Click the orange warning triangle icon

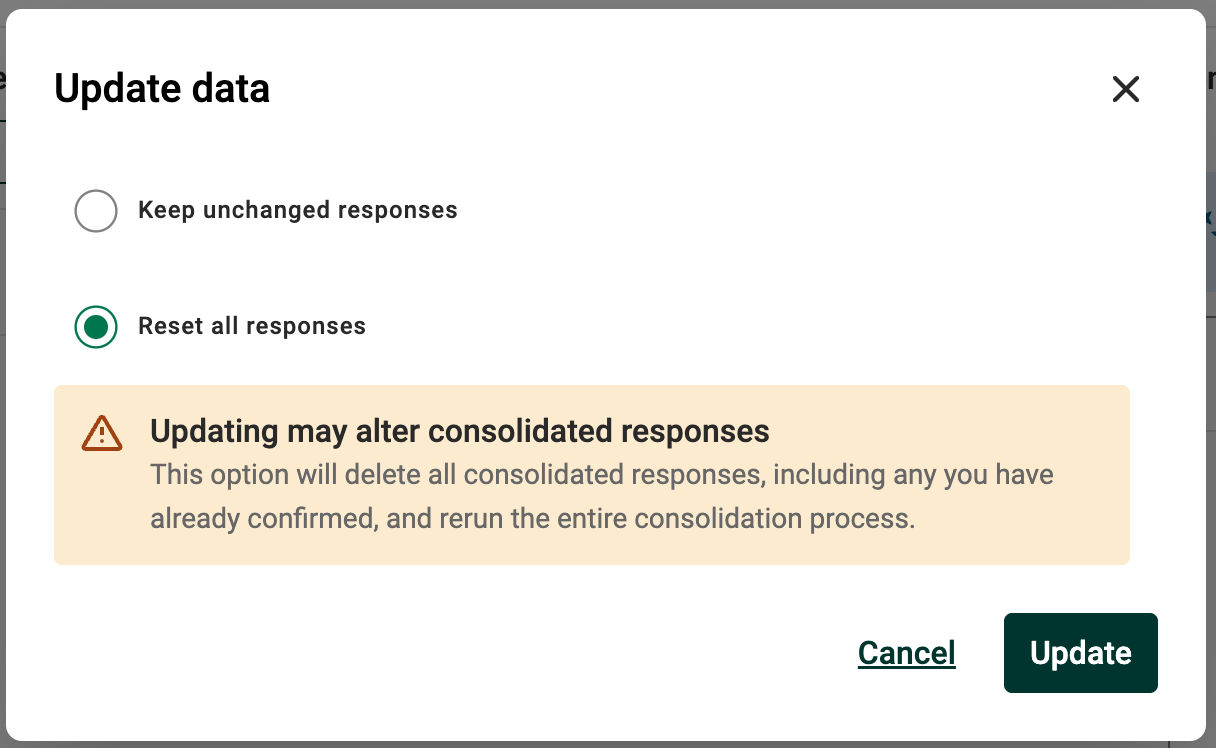pyautogui.click(x=102, y=433)
